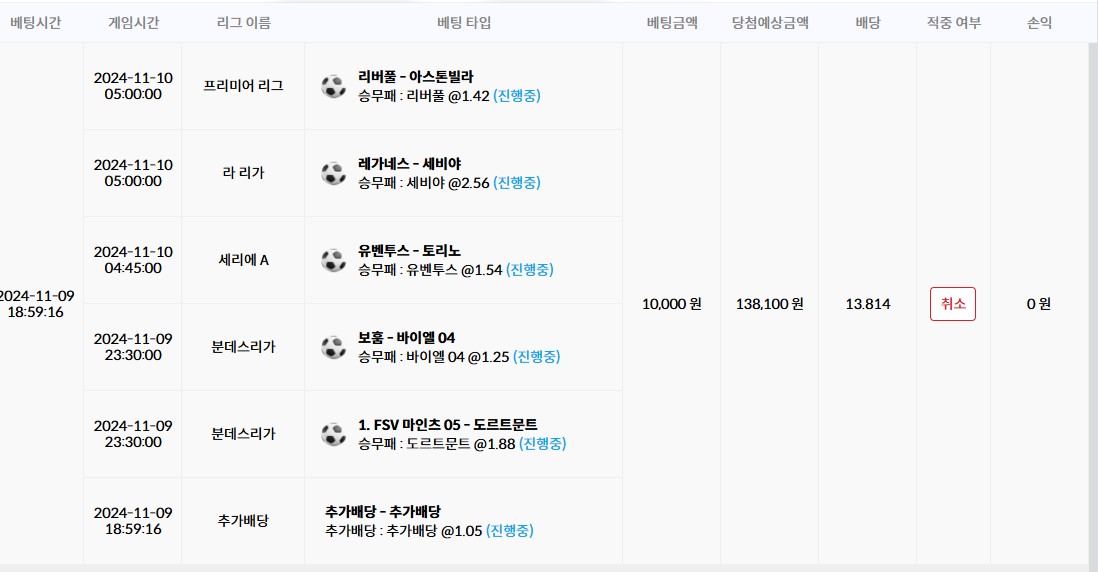Click the 베팅 타입 column header
This screenshot has height=572, width=1098.
coord(464,23)
